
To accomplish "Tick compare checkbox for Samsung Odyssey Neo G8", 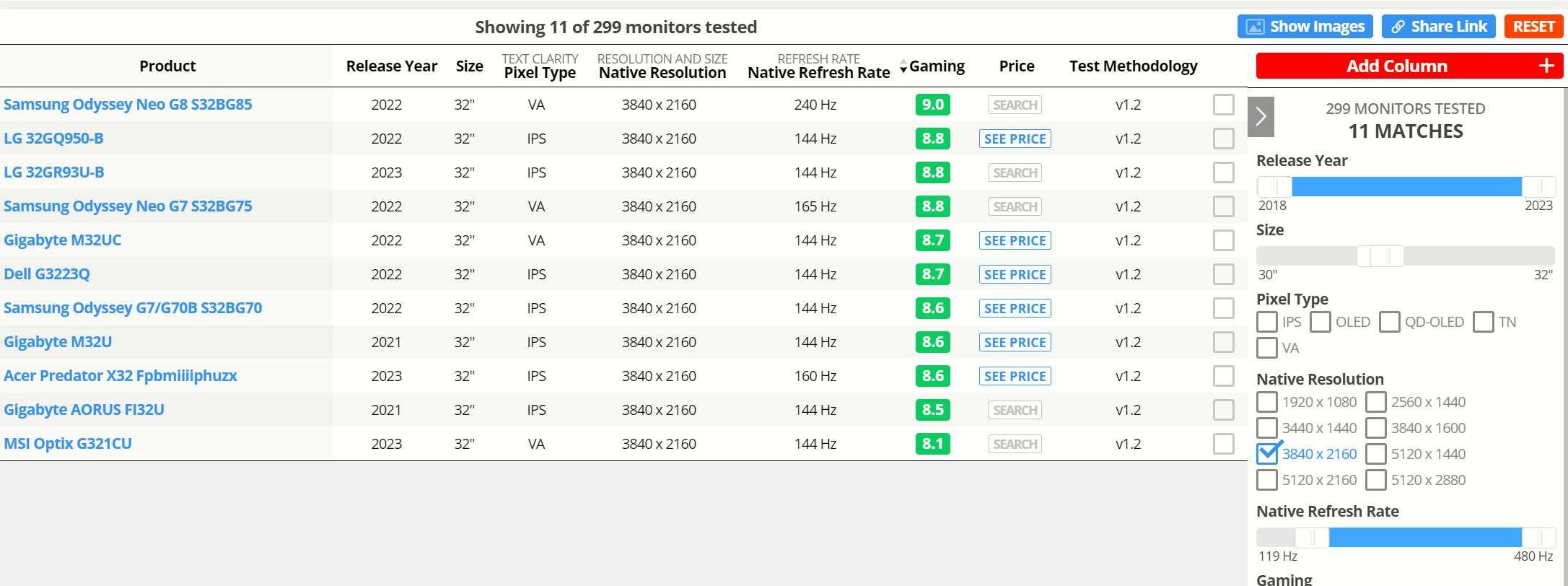I will [x=1223, y=105].
